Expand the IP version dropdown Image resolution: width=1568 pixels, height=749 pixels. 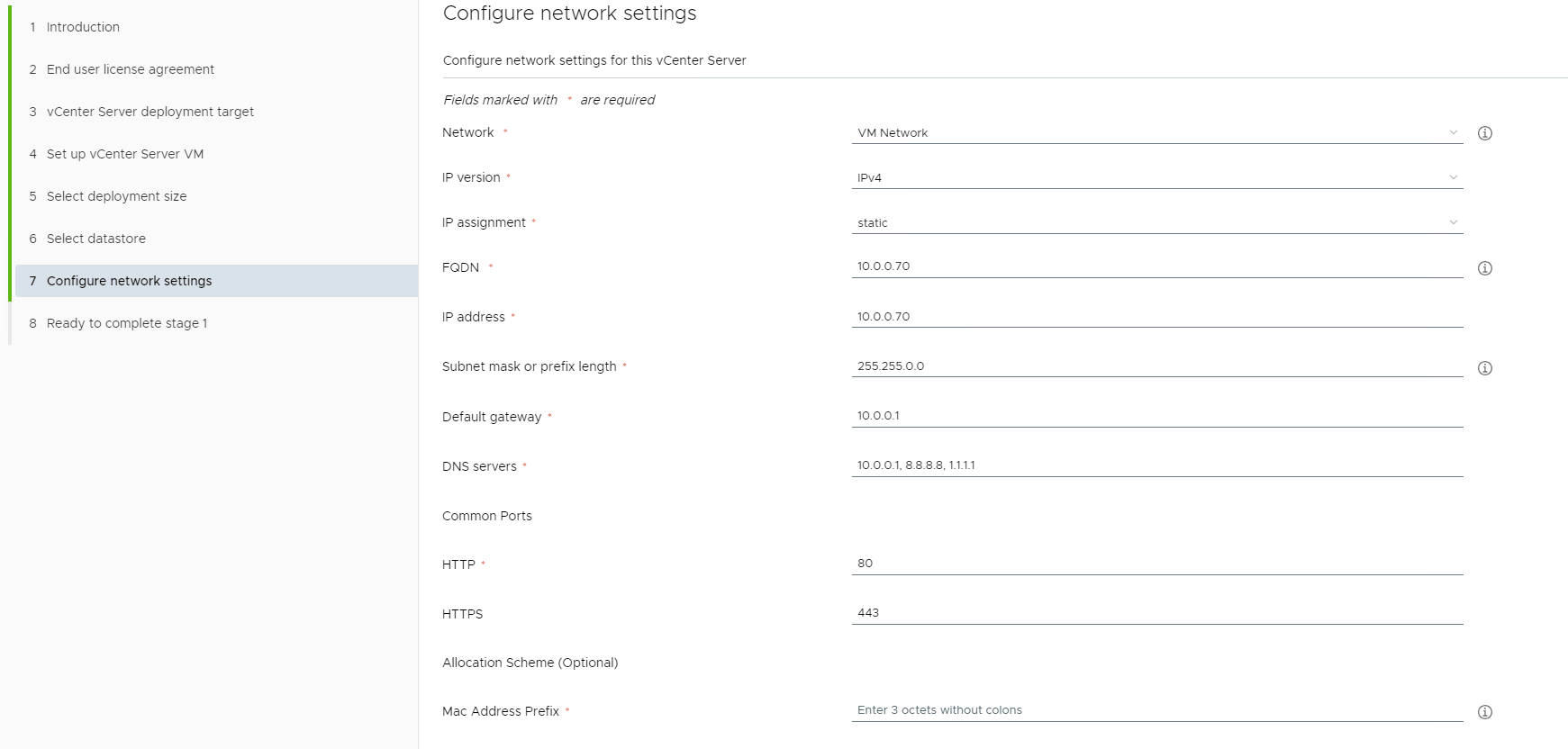[1156, 178]
